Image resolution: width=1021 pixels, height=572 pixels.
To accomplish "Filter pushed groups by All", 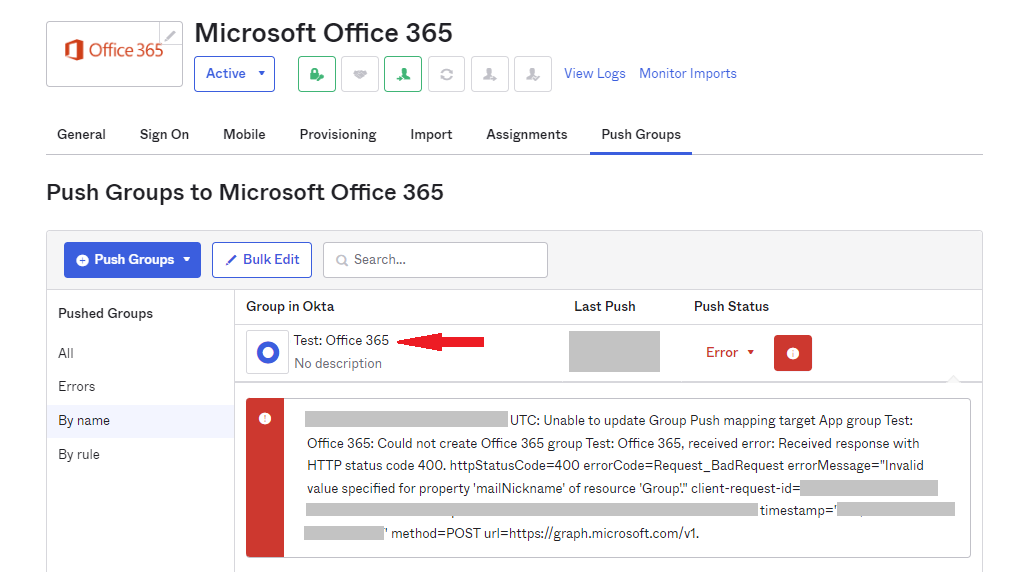I will click(x=66, y=353).
